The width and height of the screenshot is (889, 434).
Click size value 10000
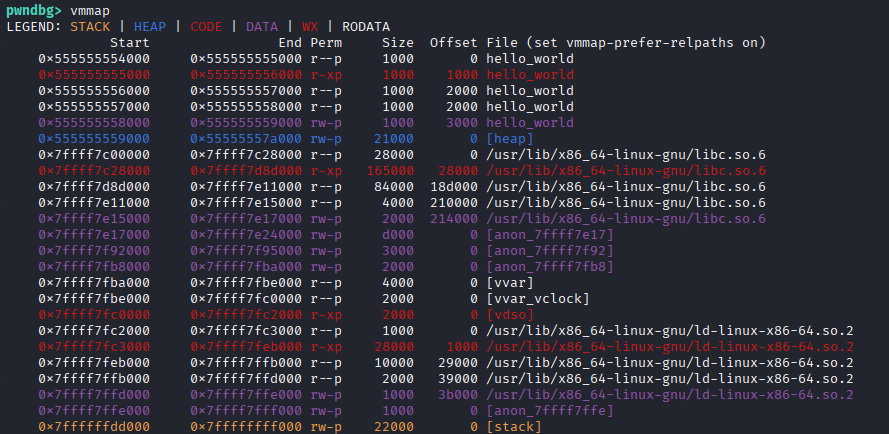tap(394, 363)
